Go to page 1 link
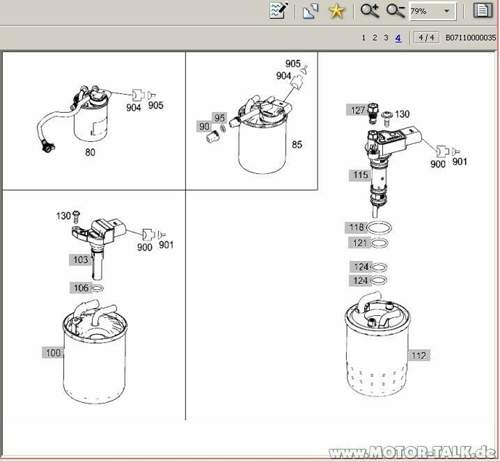This screenshot has height=462, width=500. point(364,38)
